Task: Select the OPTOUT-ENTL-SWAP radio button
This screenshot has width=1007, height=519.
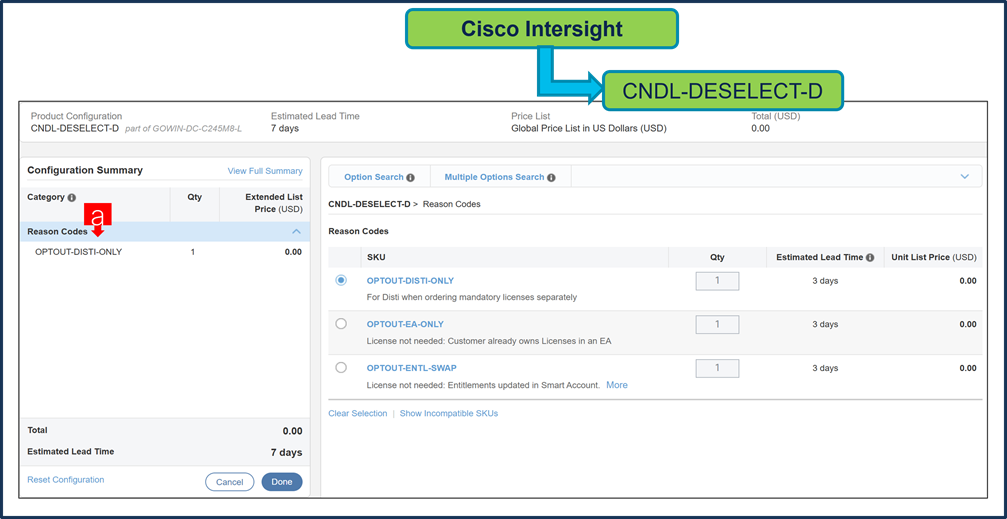Action: pos(341,367)
